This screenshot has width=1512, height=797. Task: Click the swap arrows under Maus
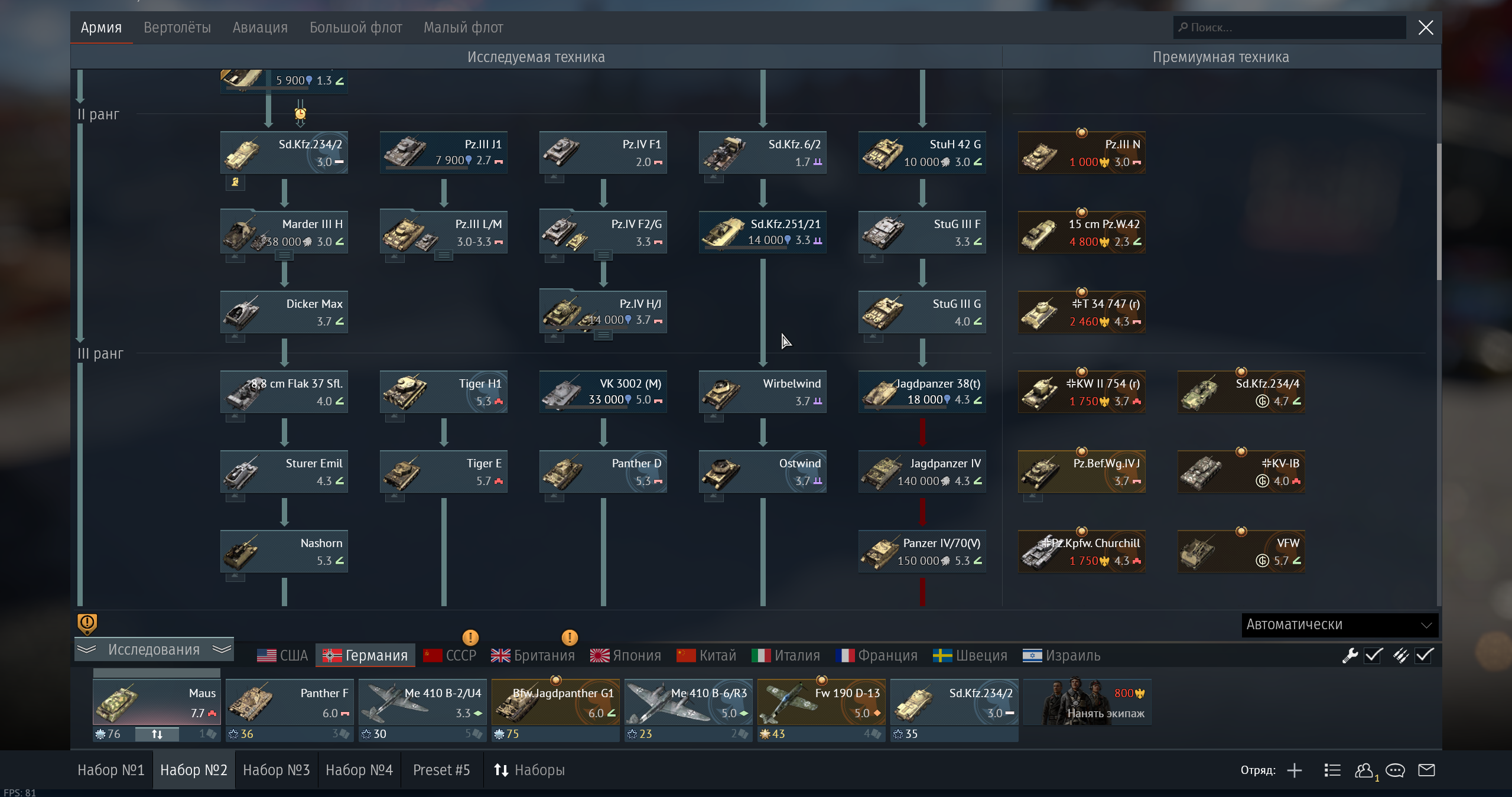(x=157, y=734)
